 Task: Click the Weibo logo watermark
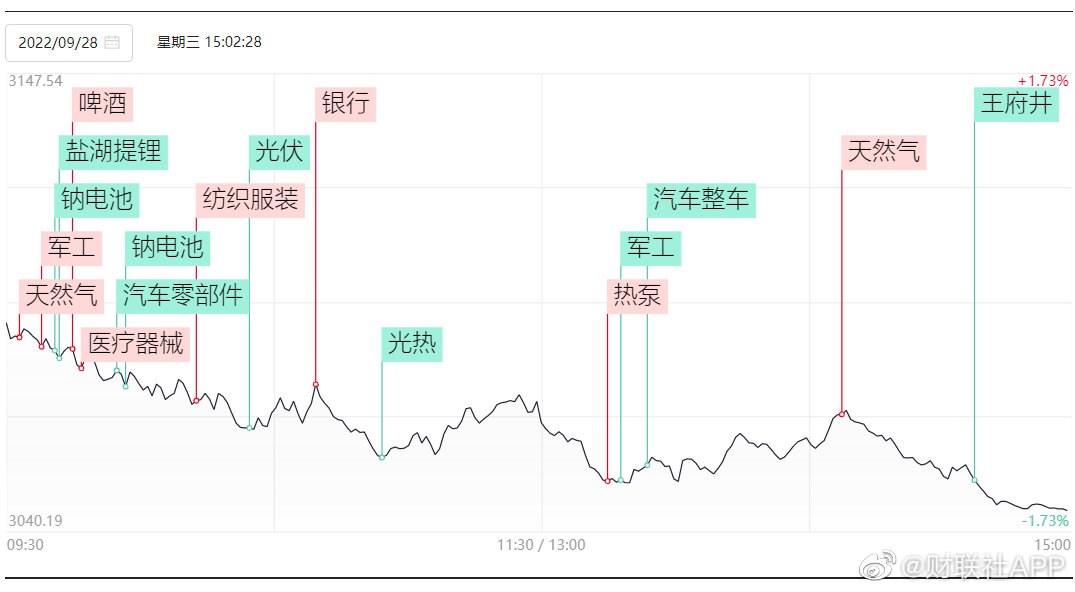click(878, 564)
